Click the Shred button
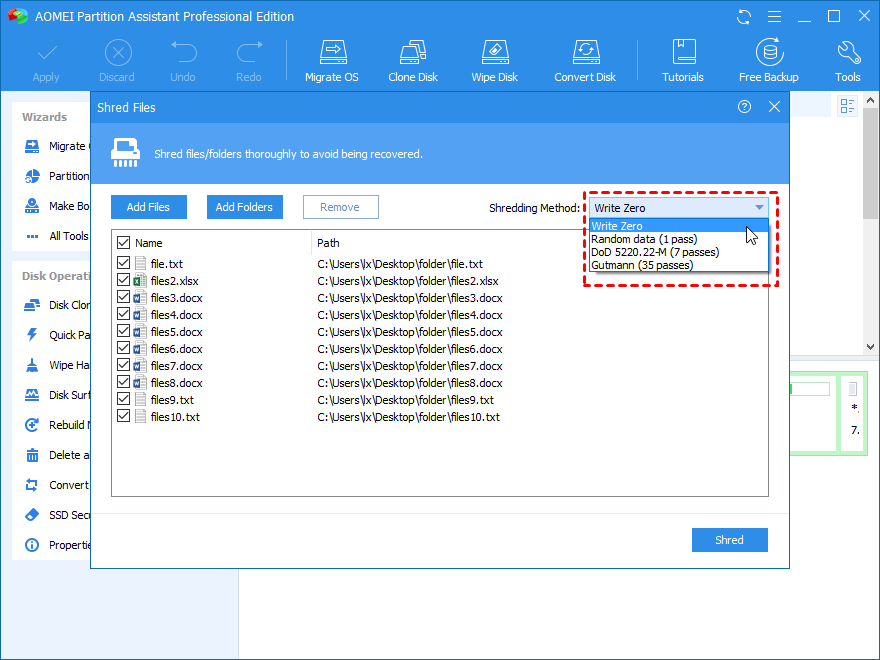This screenshot has width=880, height=660. click(730, 540)
